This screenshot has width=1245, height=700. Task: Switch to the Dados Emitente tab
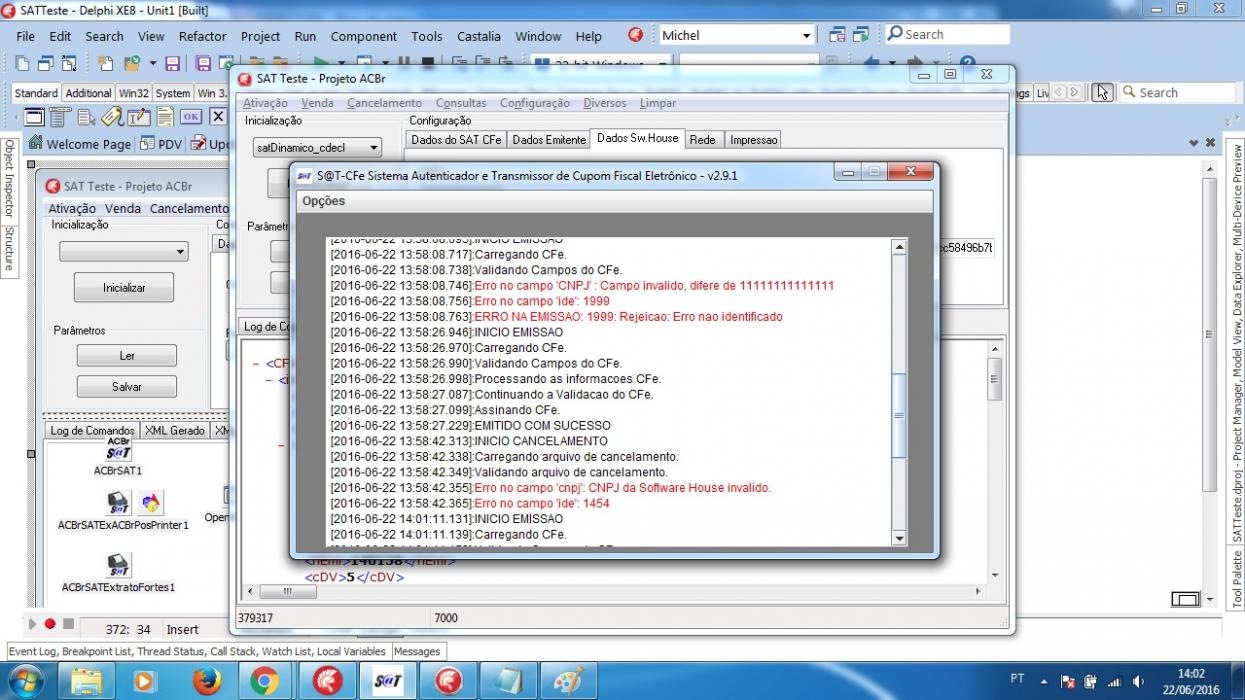coord(549,140)
